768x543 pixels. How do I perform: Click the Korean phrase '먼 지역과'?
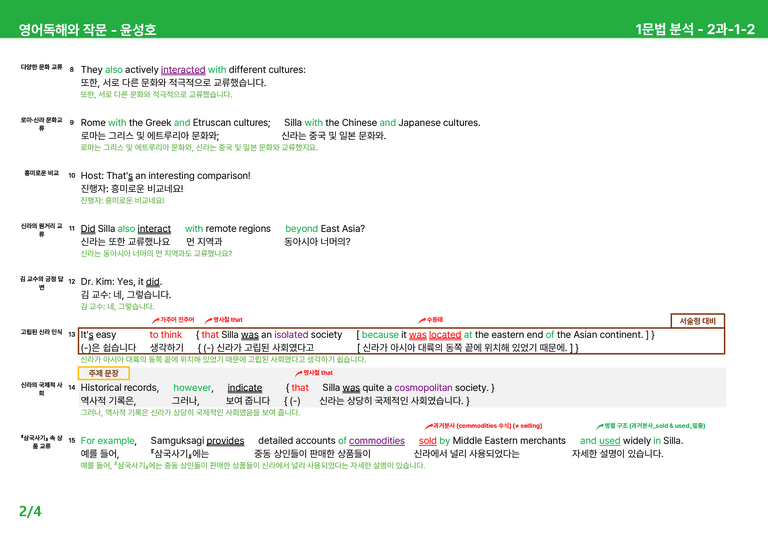click(204, 241)
